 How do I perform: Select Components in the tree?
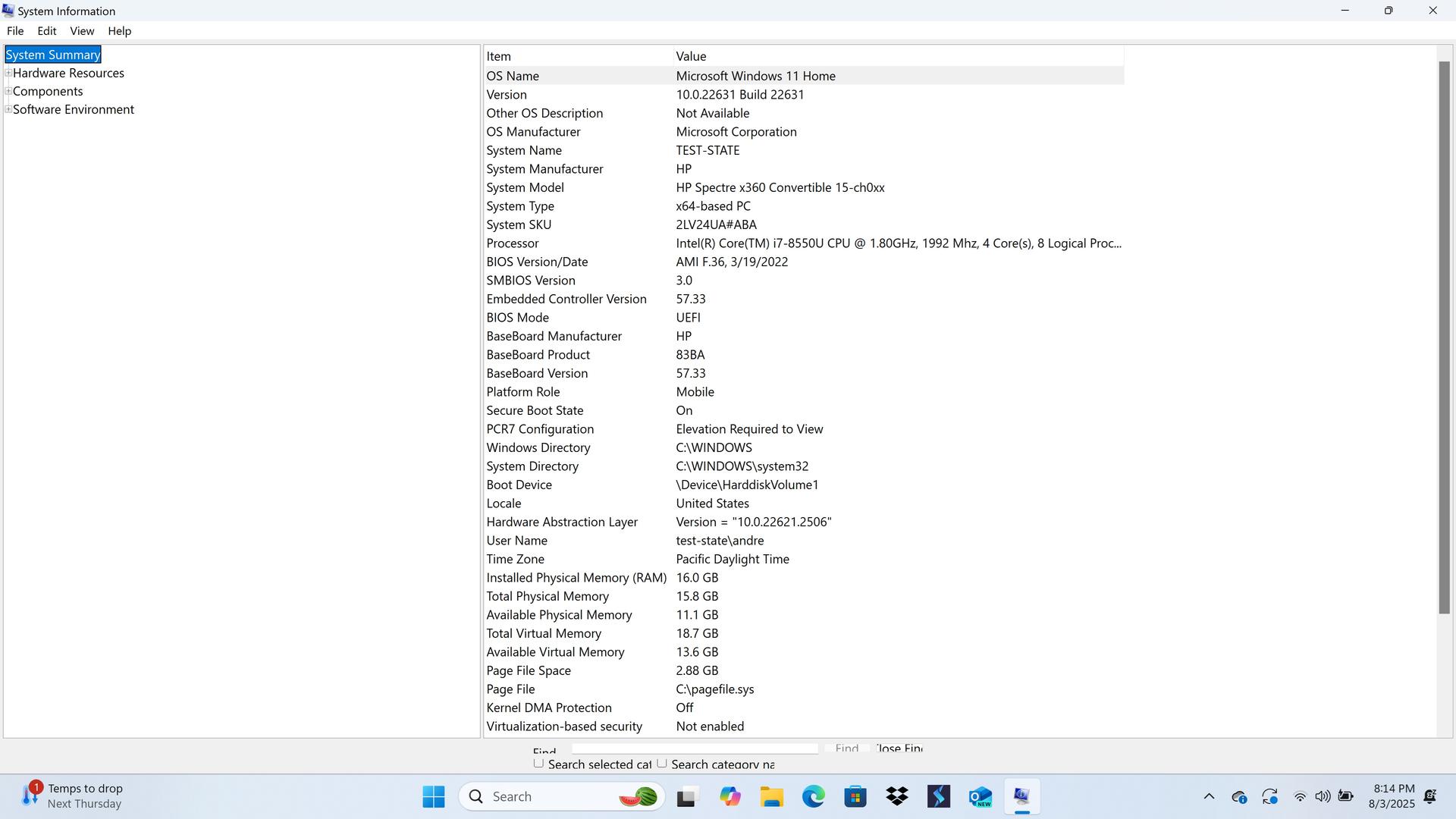pos(48,91)
